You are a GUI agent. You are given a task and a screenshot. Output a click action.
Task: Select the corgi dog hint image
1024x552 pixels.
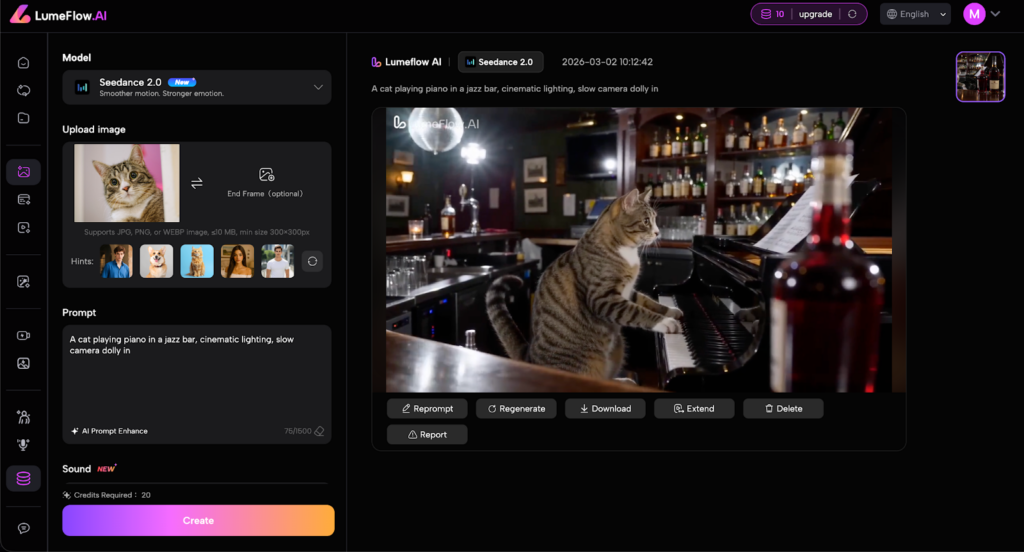(156, 261)
